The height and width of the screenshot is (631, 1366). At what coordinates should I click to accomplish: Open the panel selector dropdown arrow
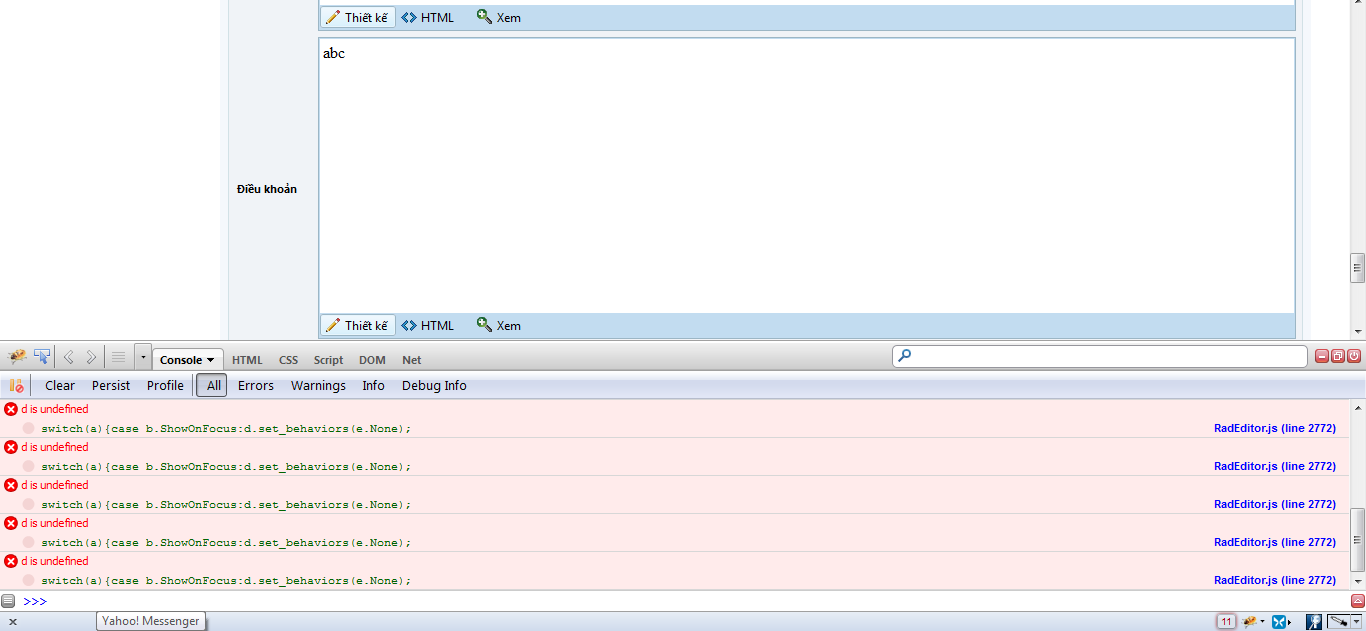(x=143, y=357)
